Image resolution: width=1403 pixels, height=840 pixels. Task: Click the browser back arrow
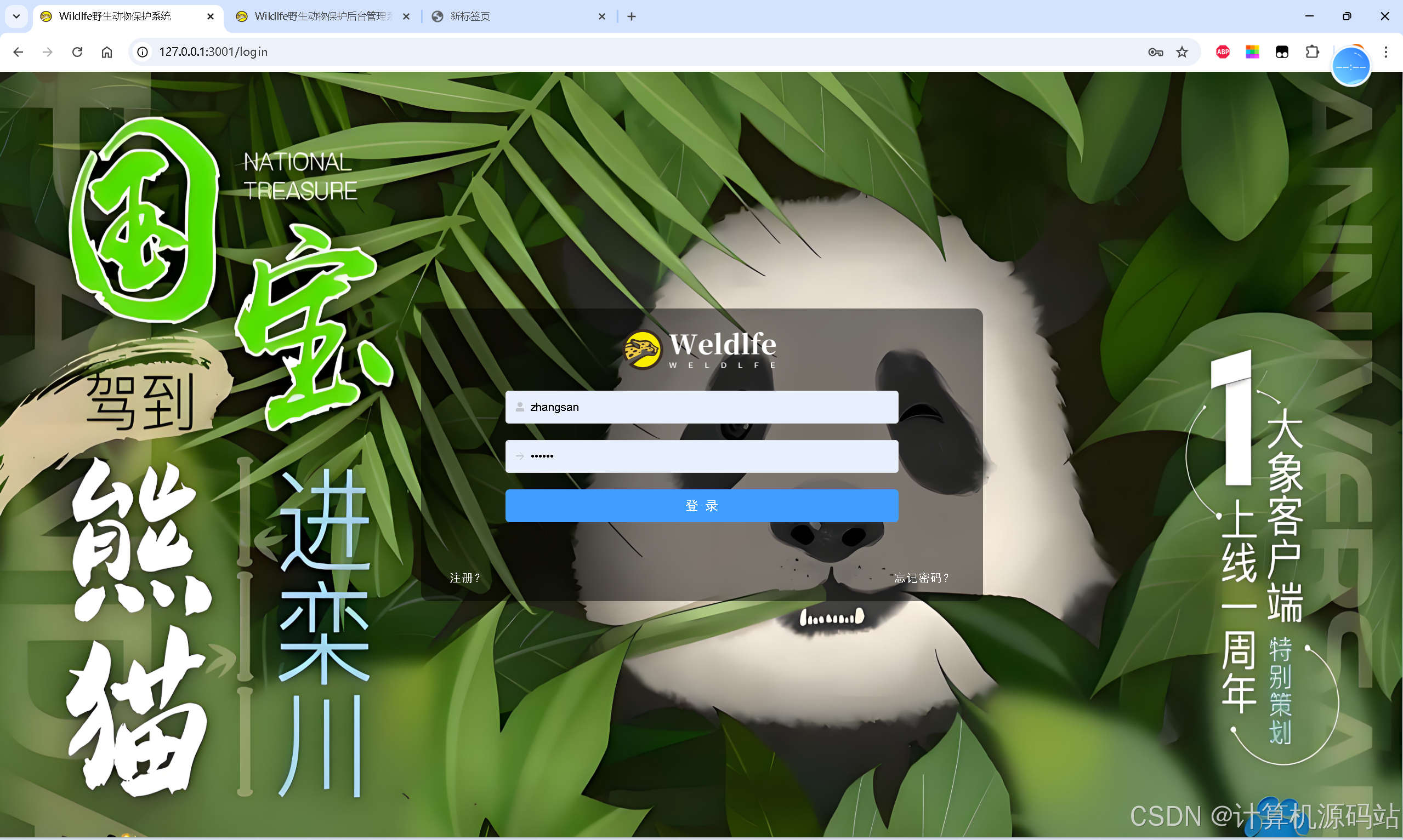click(x=18, y=52)
